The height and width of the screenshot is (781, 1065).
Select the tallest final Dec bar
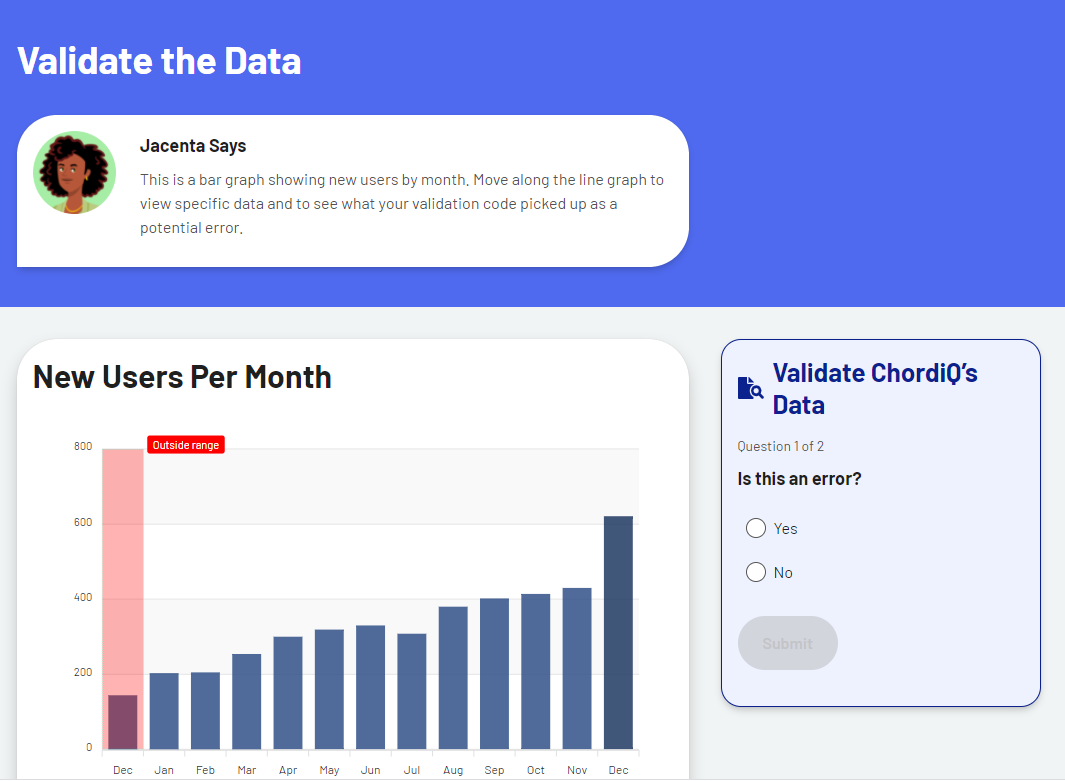[x=618, y=633]
